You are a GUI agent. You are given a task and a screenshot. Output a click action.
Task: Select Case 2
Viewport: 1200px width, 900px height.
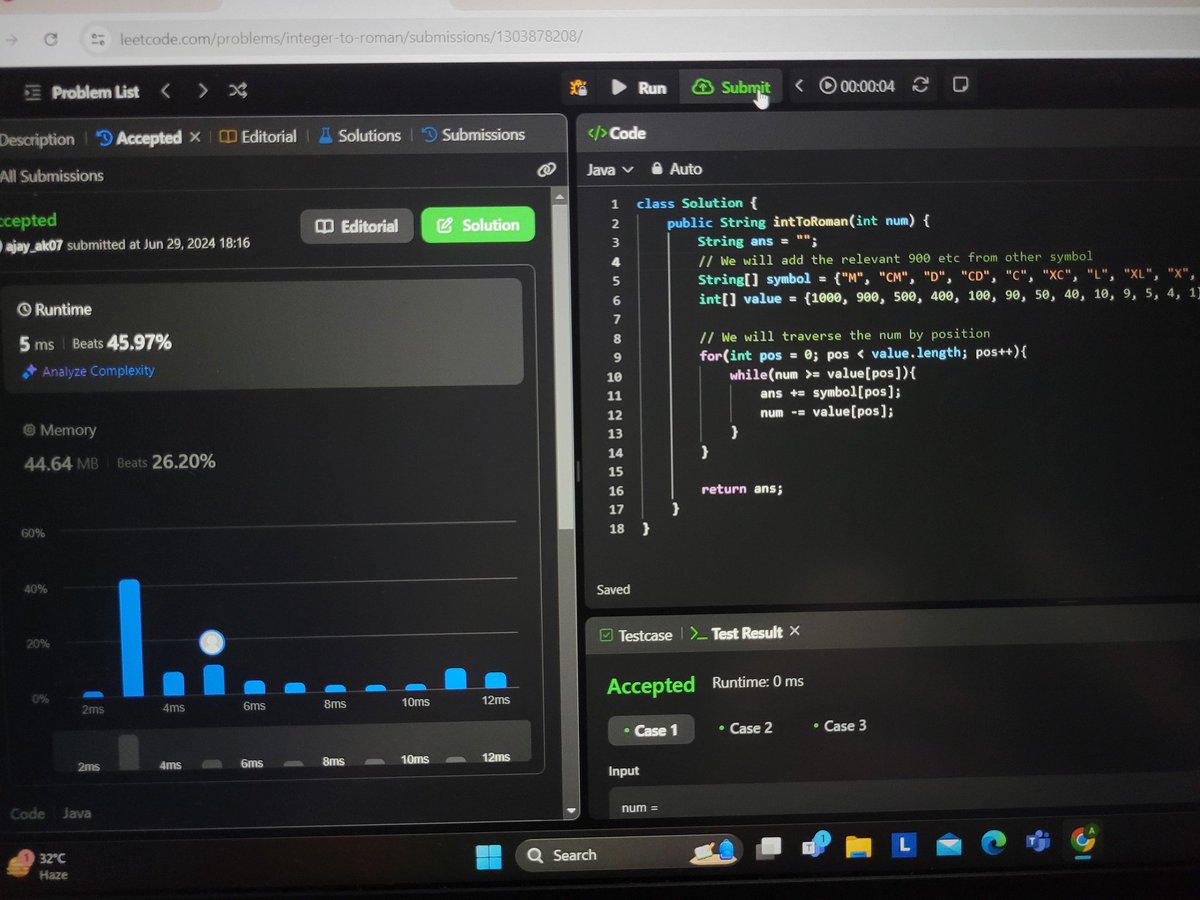click(x=745, y=727)
